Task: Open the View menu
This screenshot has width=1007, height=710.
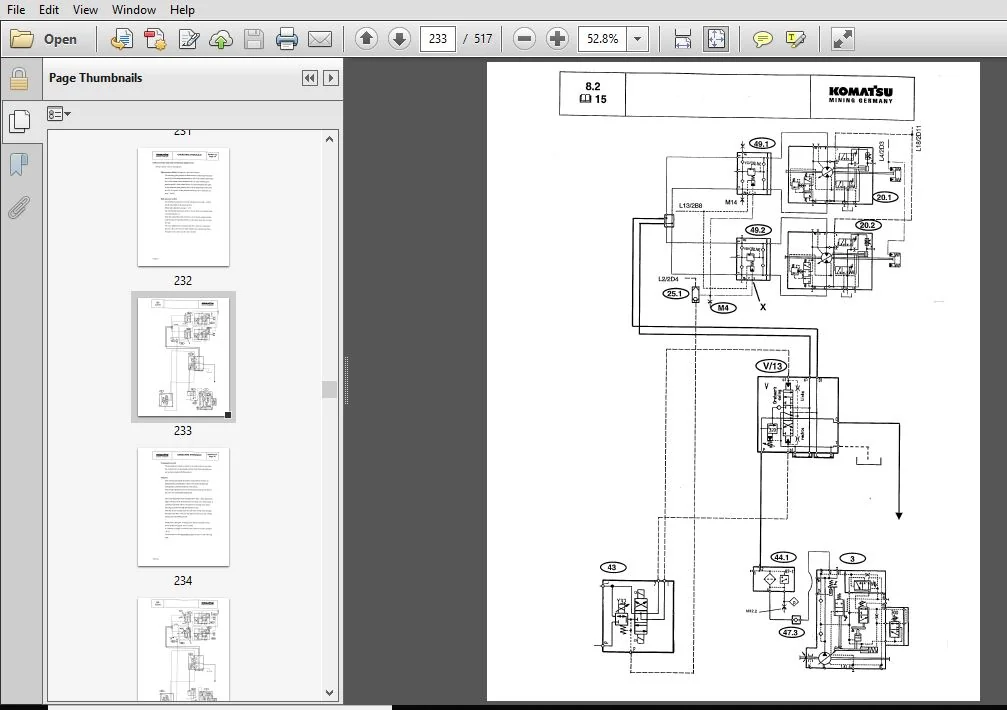Action: point(85,10)
